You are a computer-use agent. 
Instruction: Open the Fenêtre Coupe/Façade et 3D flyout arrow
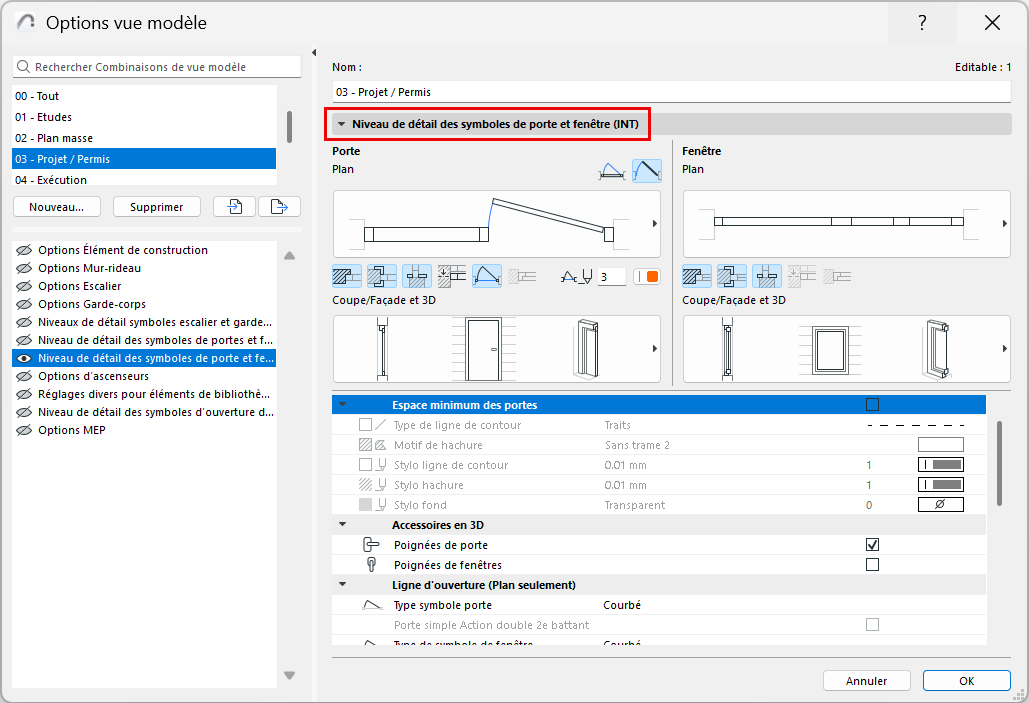[1004, 349]
